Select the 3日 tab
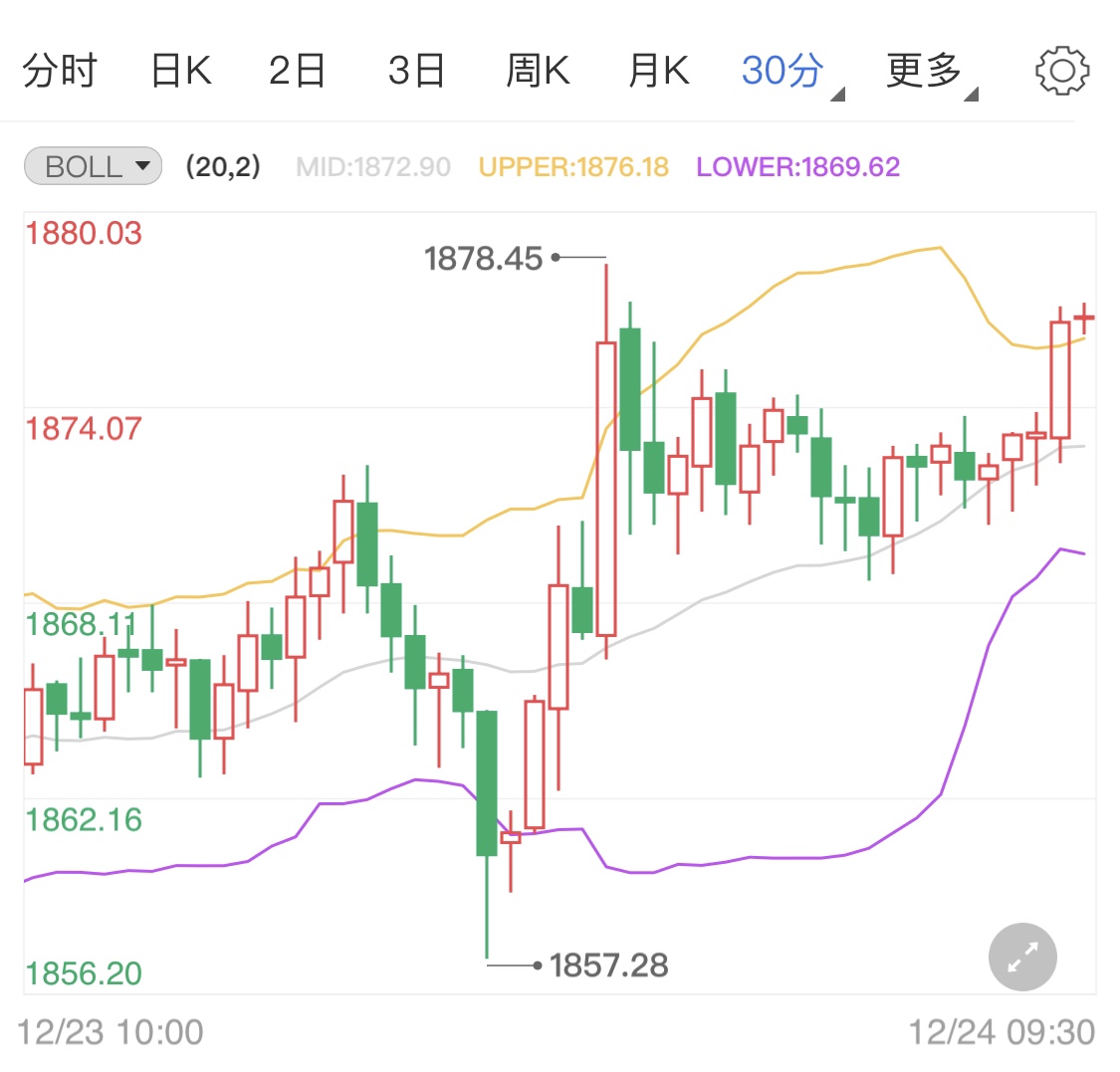1120x1072 pixels. click(416, 71)
